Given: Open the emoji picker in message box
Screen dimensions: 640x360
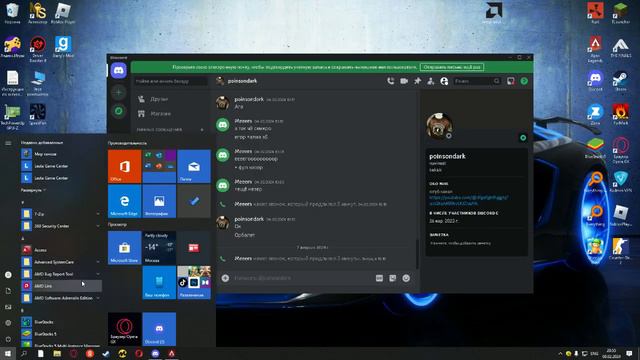Looking at the screenshot, I should [x=406, y=278].
